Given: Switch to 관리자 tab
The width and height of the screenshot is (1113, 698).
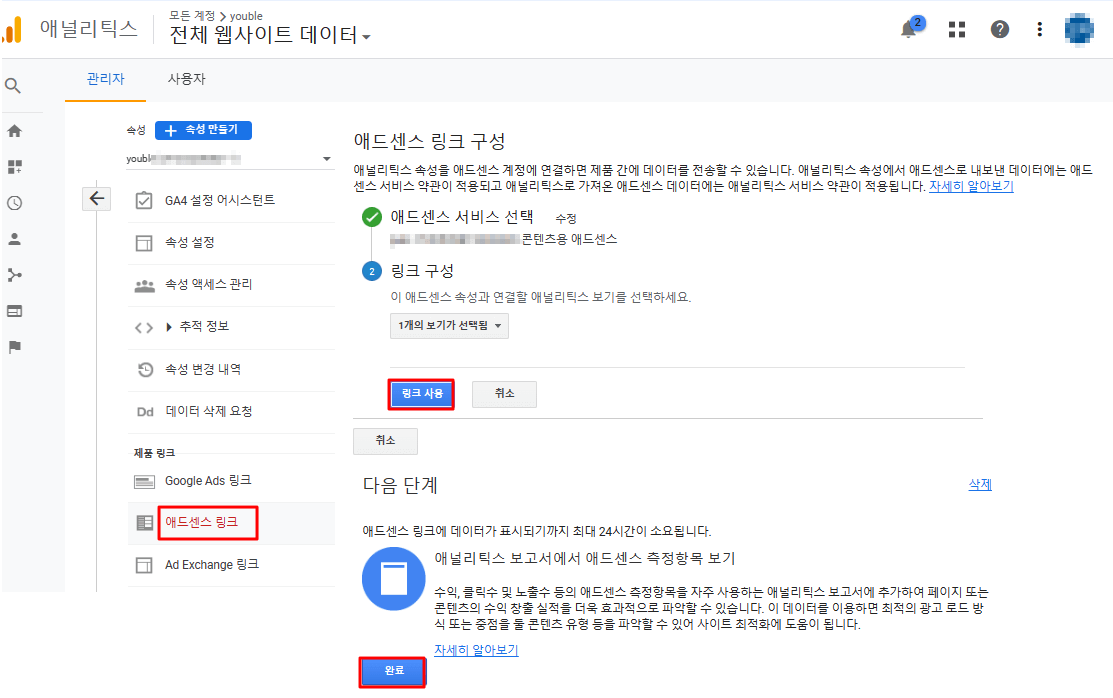Looking at the screenshot, I should [x=105, y=79].
